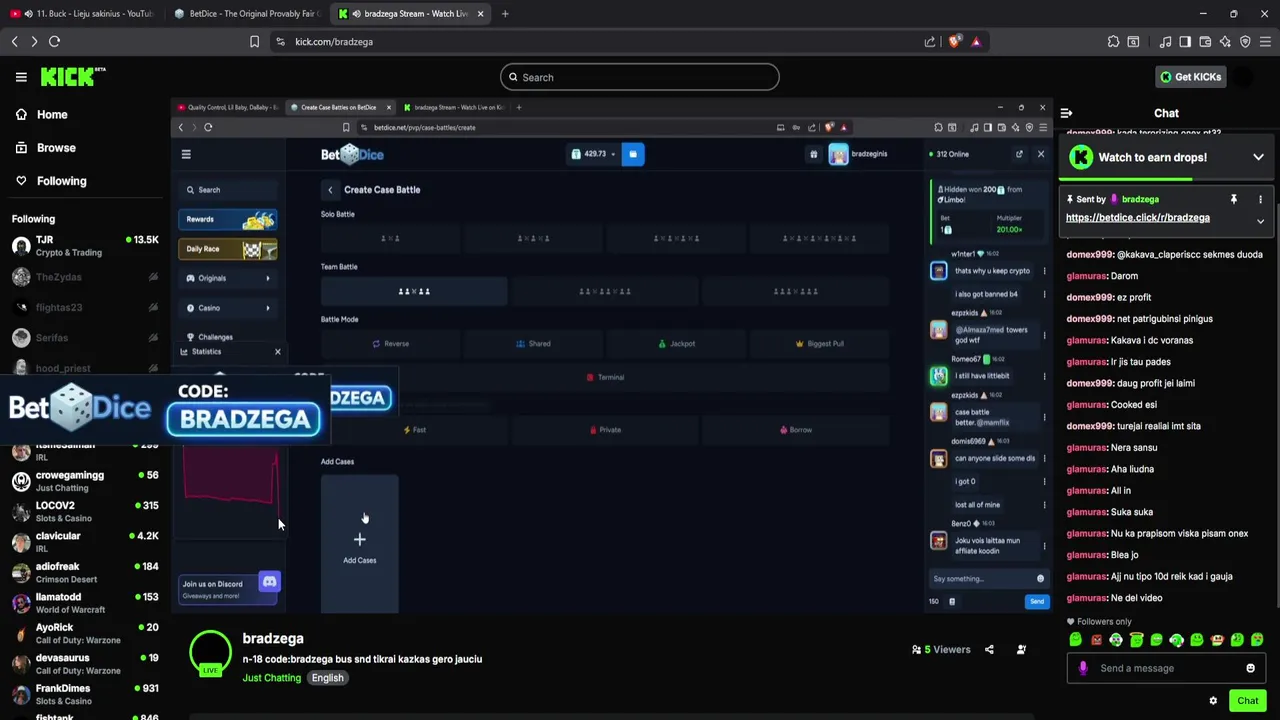
Task: Open the music playlist toolbar icon
Action: 1165,42
